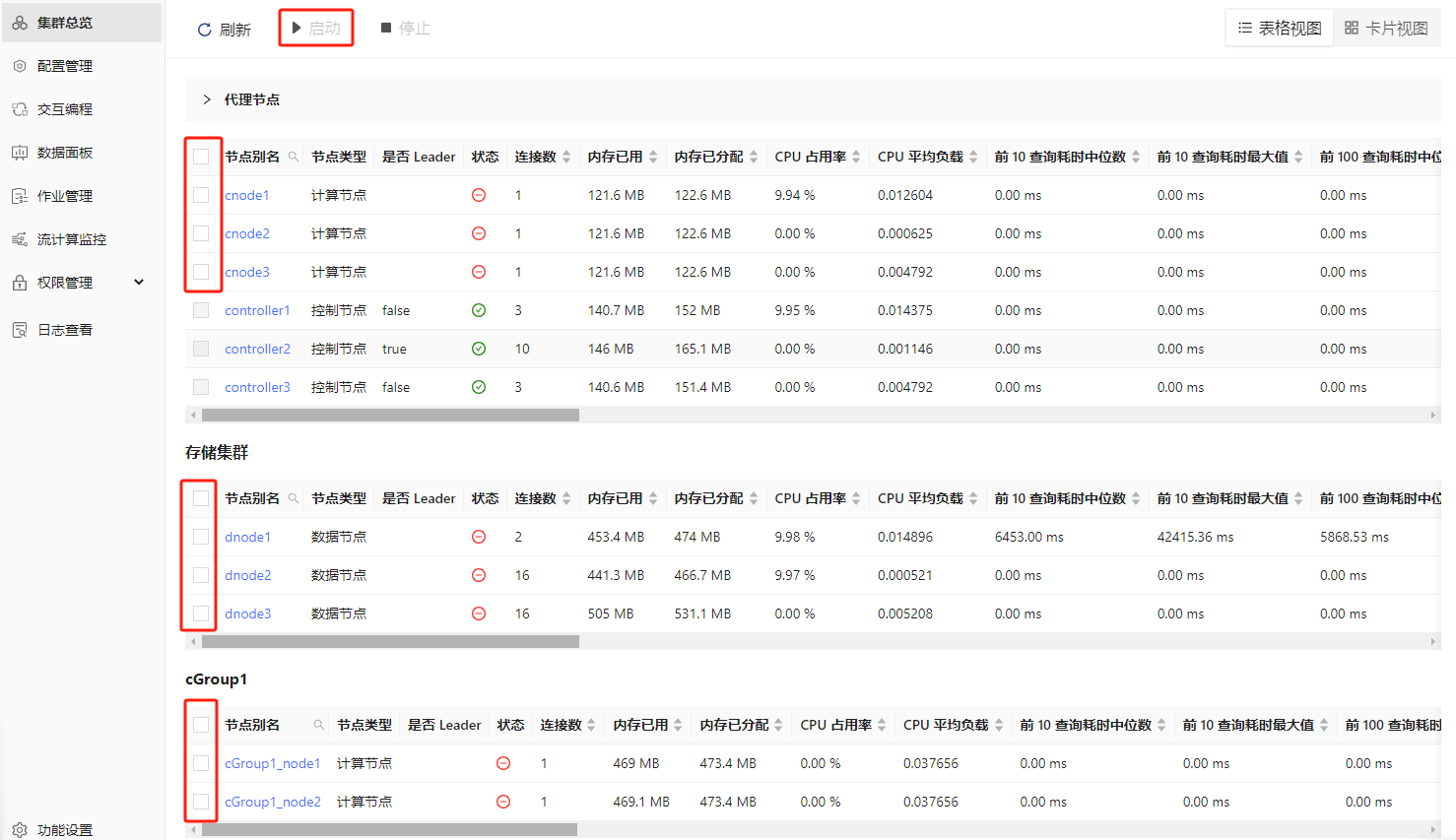Expand the 代理节点 section
This screenshot has height=840, width=1456.
coord(207,99)
